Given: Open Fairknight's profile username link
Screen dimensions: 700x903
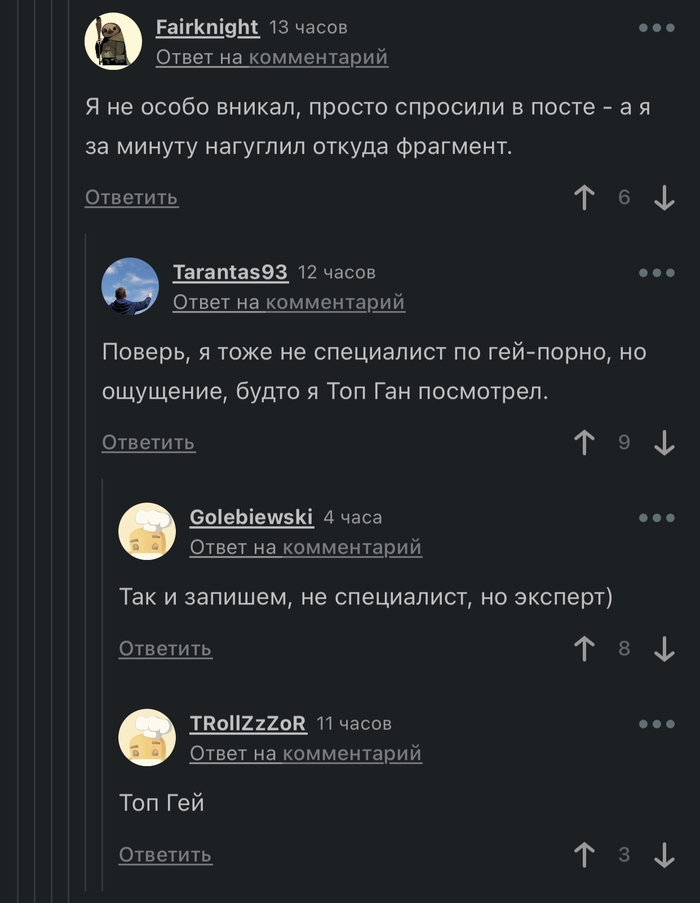Looking at the screenshot, I should 207,27.
